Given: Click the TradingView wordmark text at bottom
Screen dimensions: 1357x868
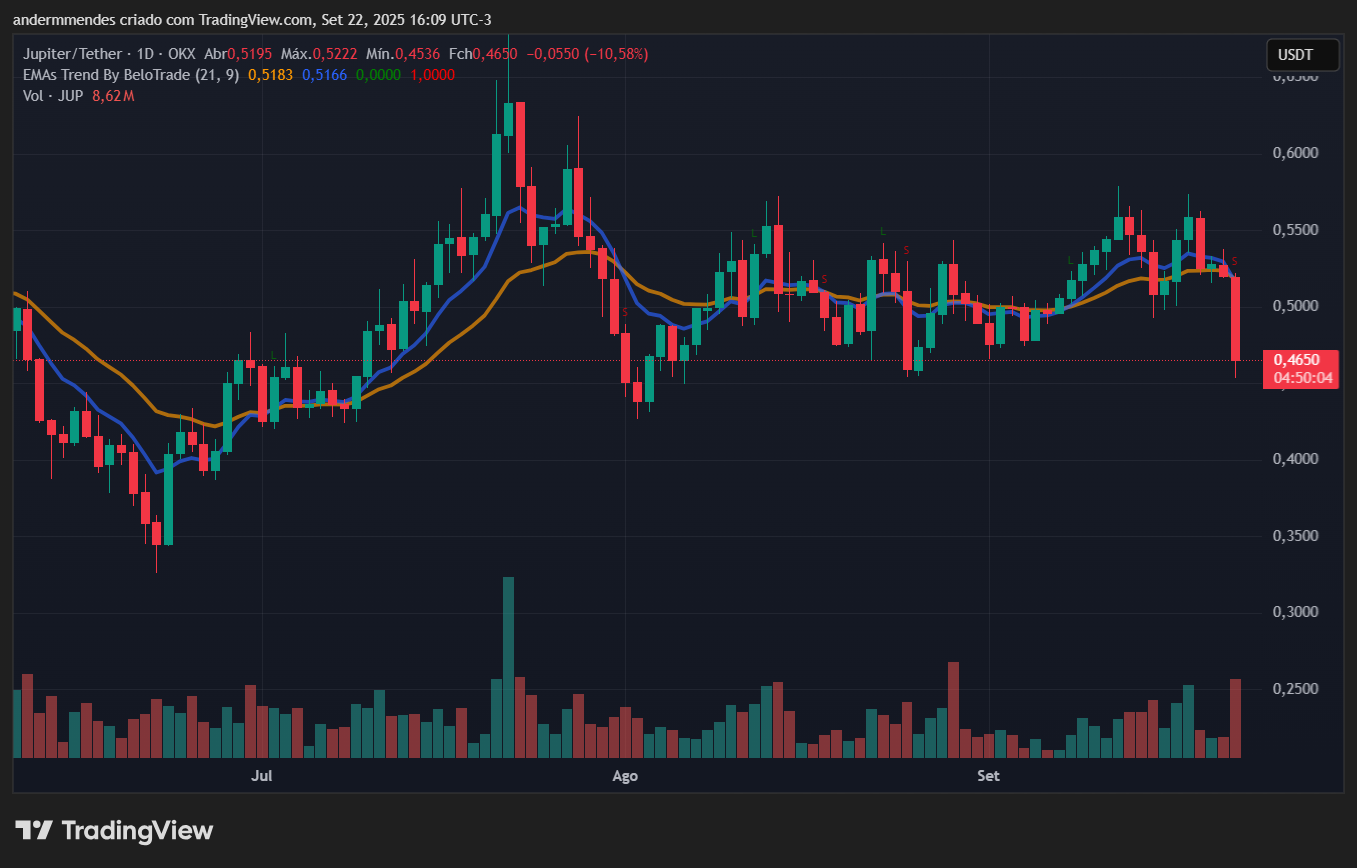Looking at the screenshot, I should (137, 830).
